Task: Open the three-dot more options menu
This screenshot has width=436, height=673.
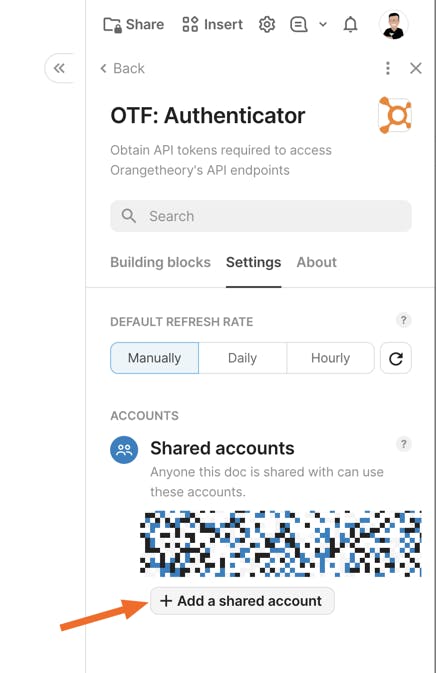Action: click(388, 68)
